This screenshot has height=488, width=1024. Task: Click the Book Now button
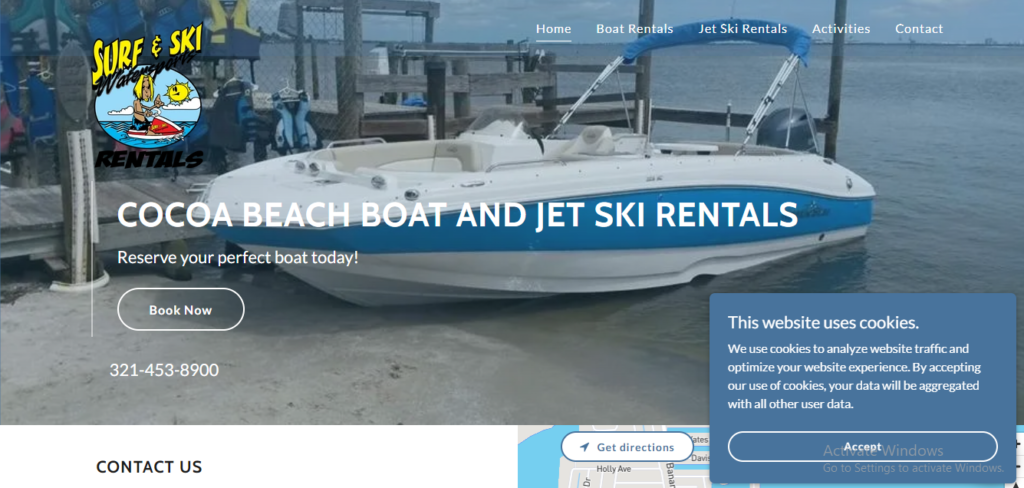point(181,310)
